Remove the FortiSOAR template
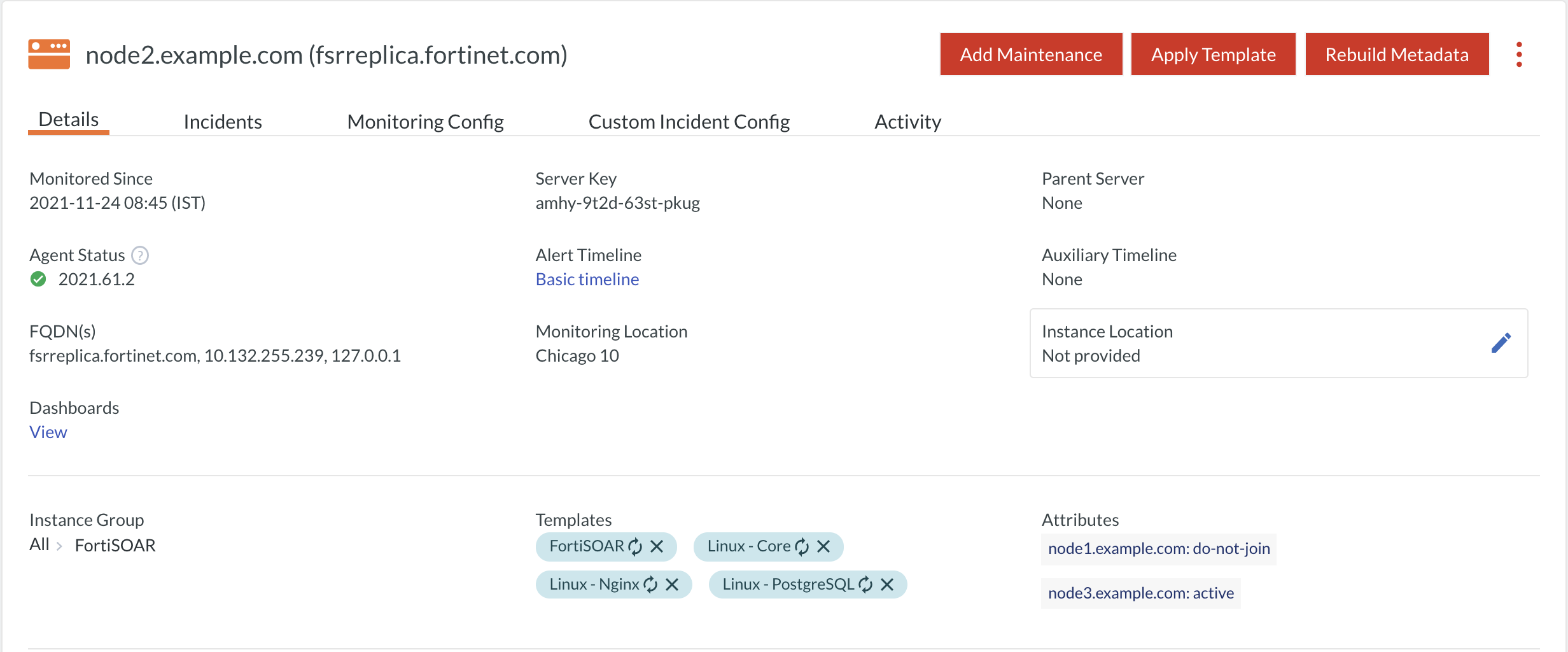Screen dimensions: 1568x652 click(657, 546)
